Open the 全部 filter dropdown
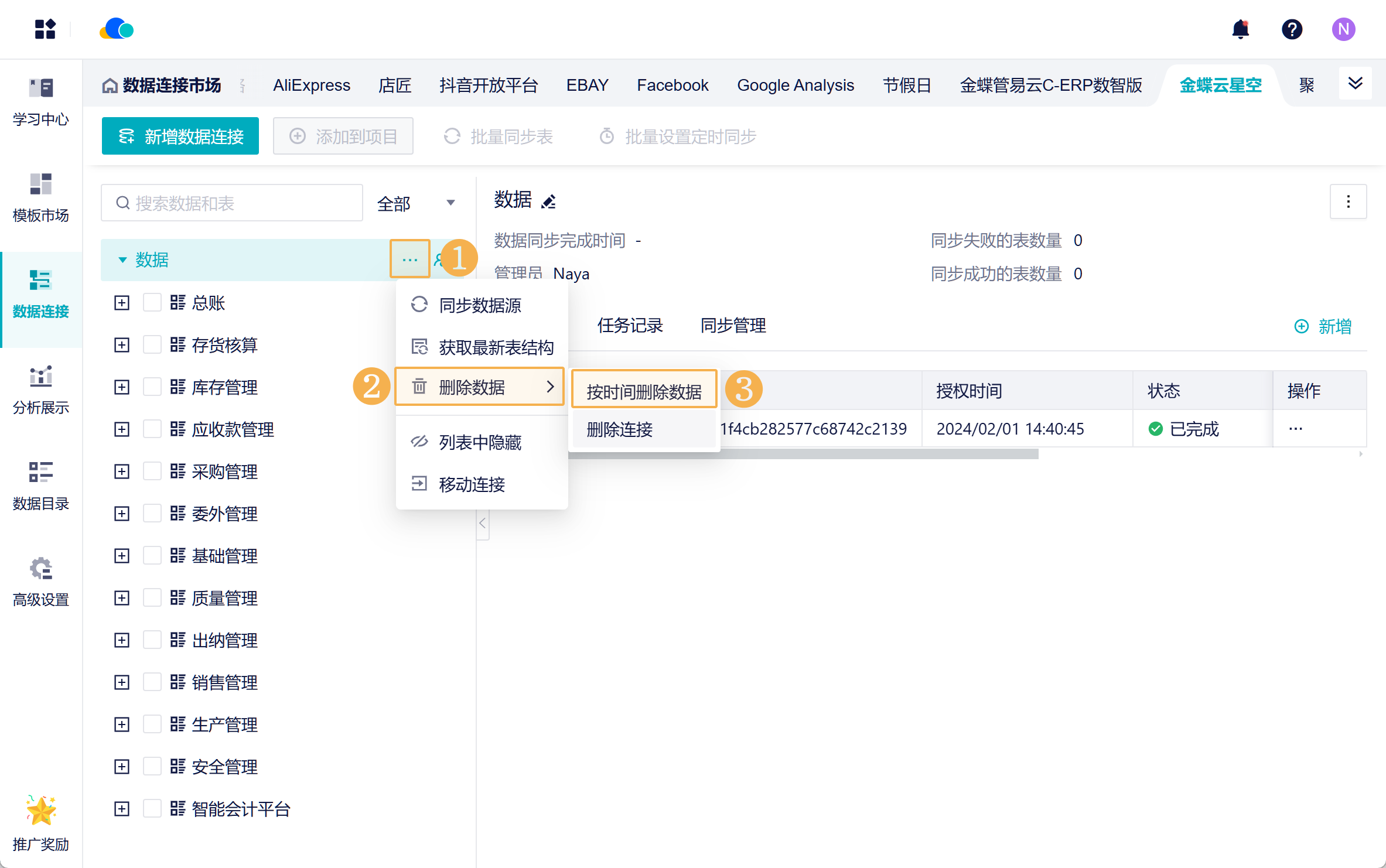Image resolution: width=1386 pixels, height=868 pixels. tap(417, 203)
